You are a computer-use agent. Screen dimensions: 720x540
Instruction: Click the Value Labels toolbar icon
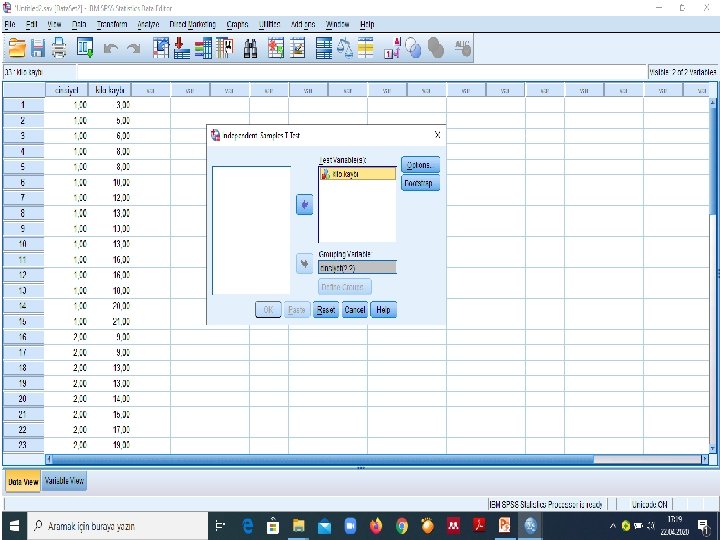pyautogui.click(x=392, y=48)
